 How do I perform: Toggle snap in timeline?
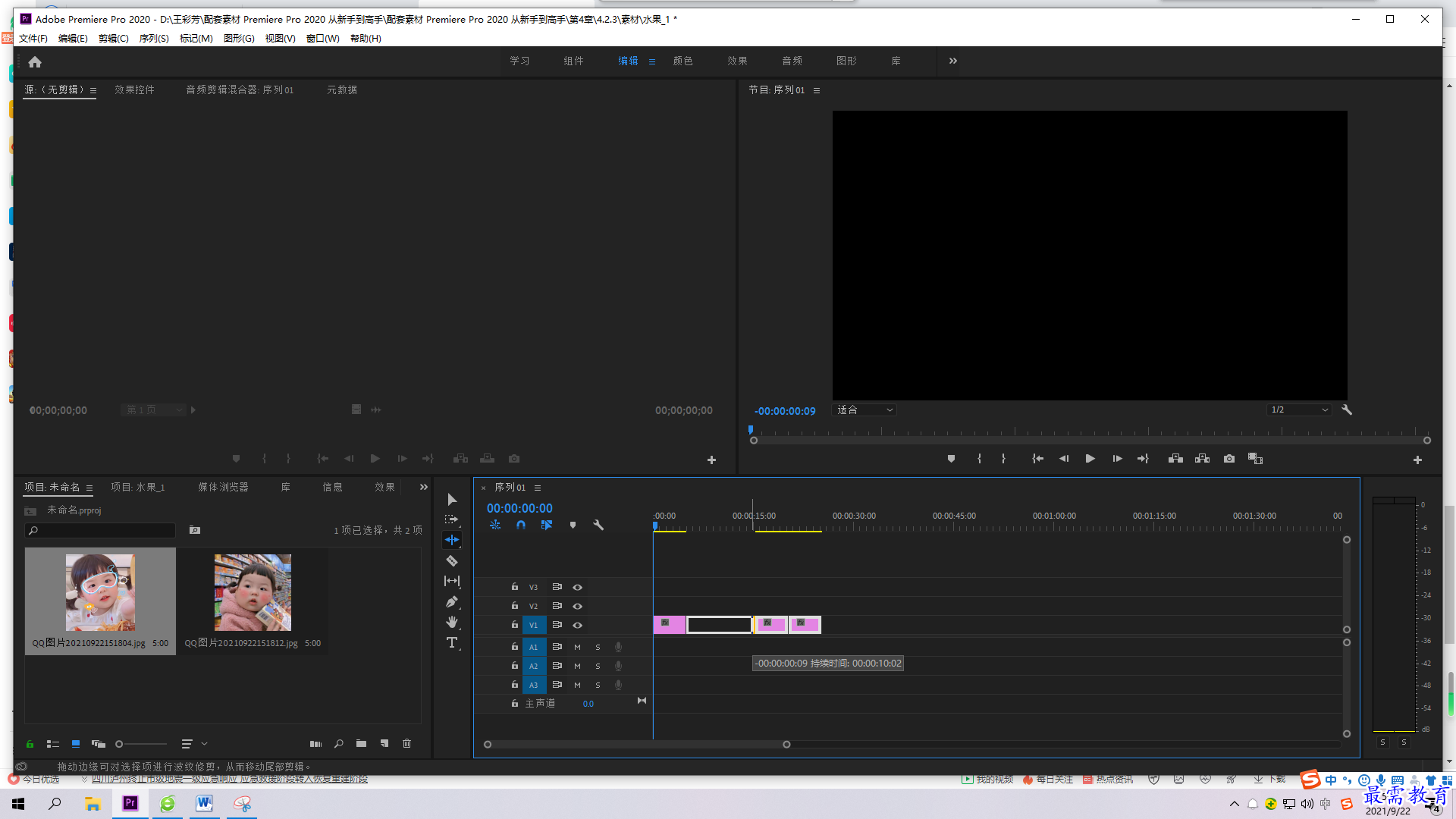[x=521, y=525]
